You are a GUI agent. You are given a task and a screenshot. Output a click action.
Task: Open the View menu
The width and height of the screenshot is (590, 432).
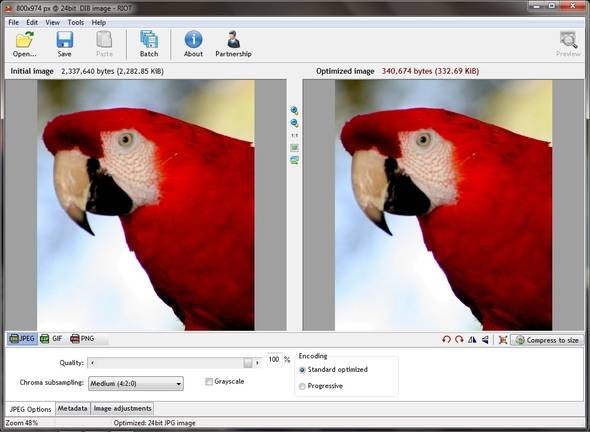pyautogui.click(x=53, y=23)
